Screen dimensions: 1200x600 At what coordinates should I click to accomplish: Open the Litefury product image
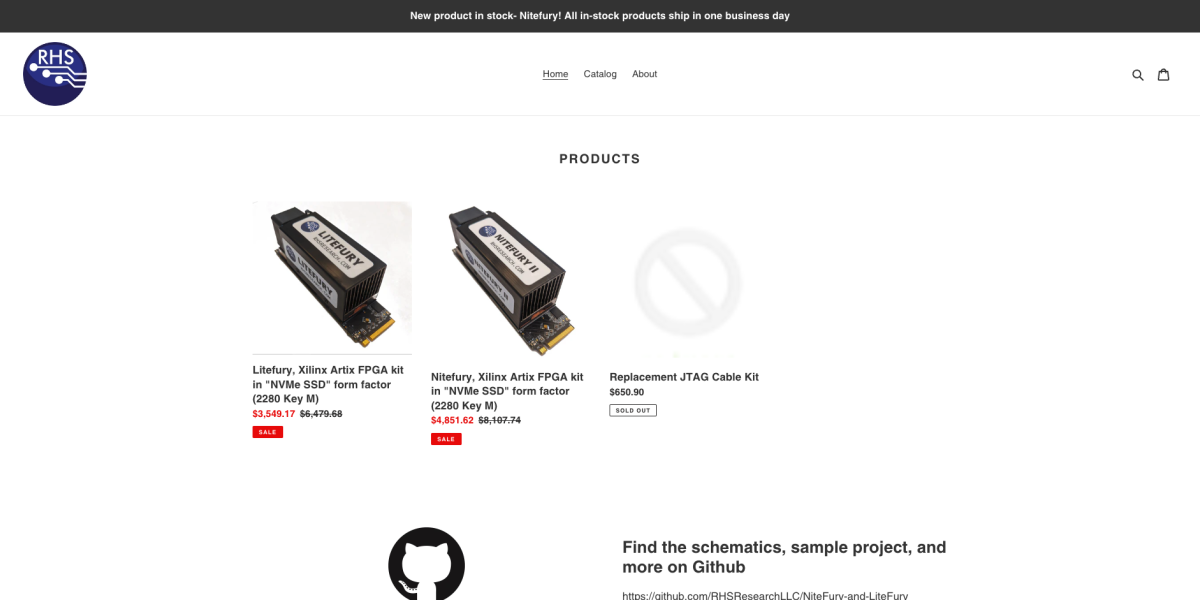pos(332,277)
